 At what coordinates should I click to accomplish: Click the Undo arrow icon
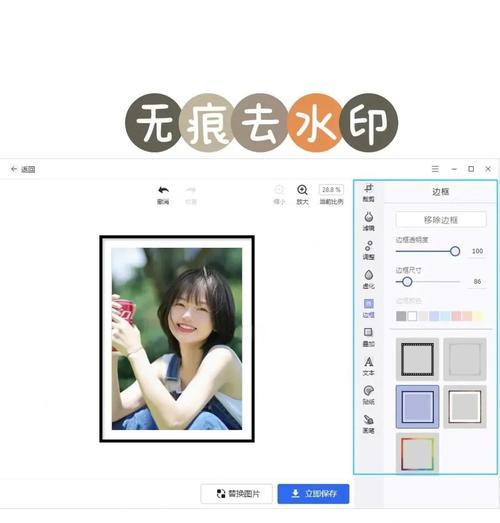[x=163, y=190]
